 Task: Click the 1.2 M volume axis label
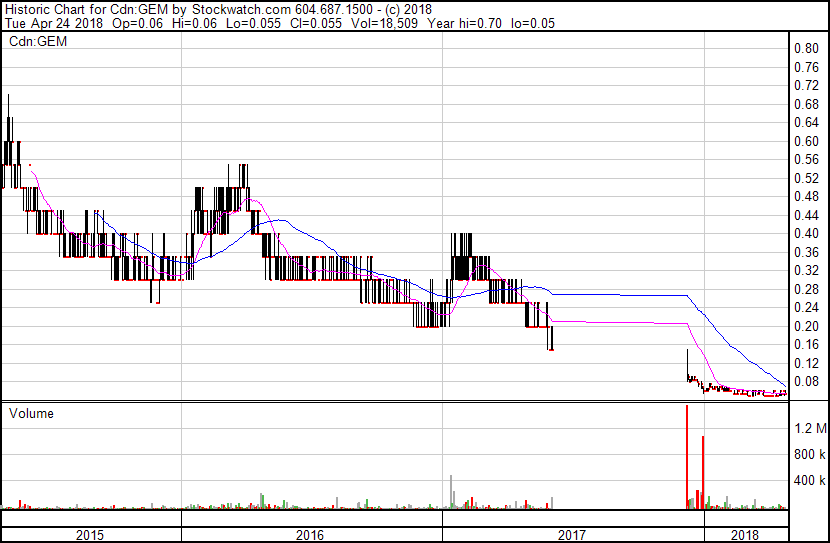coord(809,429)
